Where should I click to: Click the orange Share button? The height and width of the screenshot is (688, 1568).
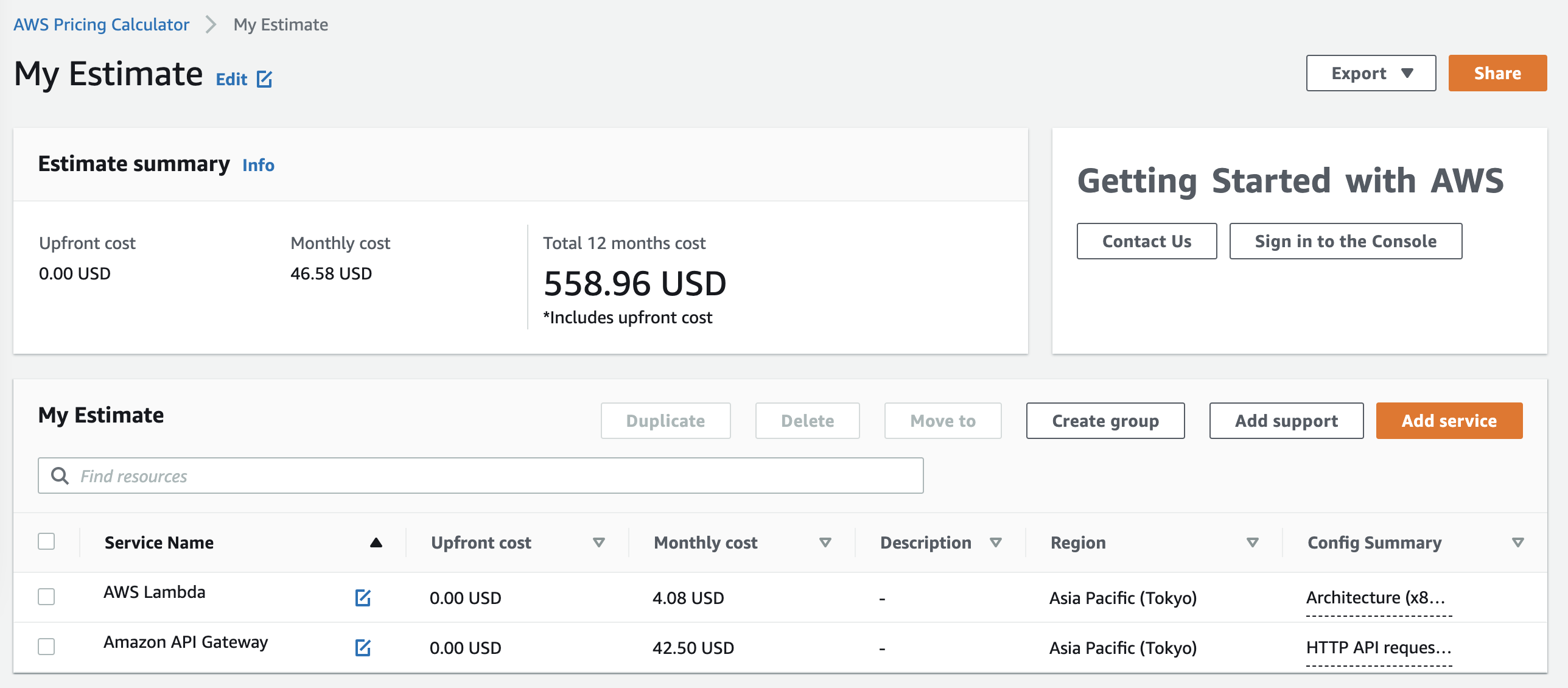(x=1497, y=73)
